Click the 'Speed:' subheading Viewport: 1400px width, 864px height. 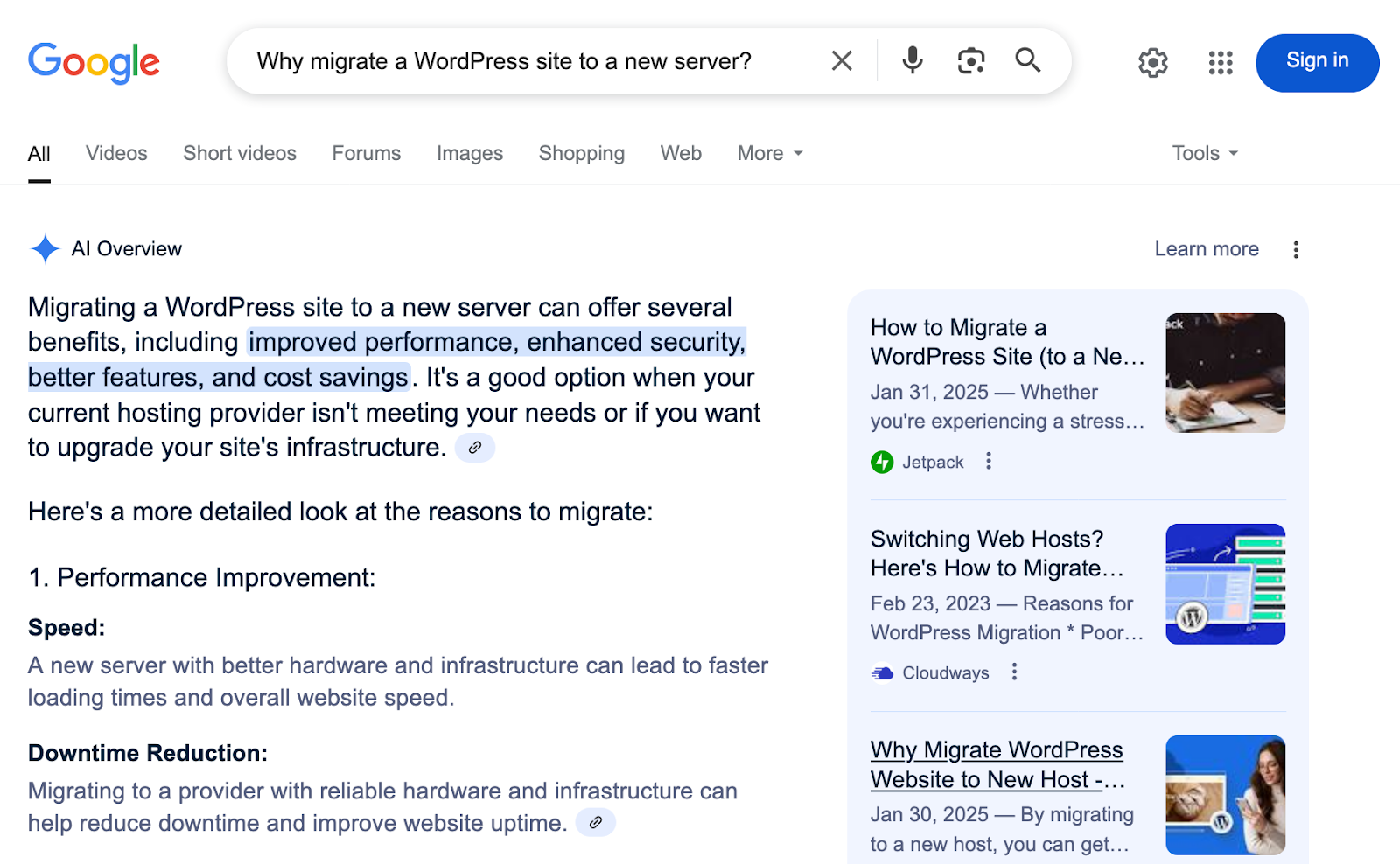point(66,628)
